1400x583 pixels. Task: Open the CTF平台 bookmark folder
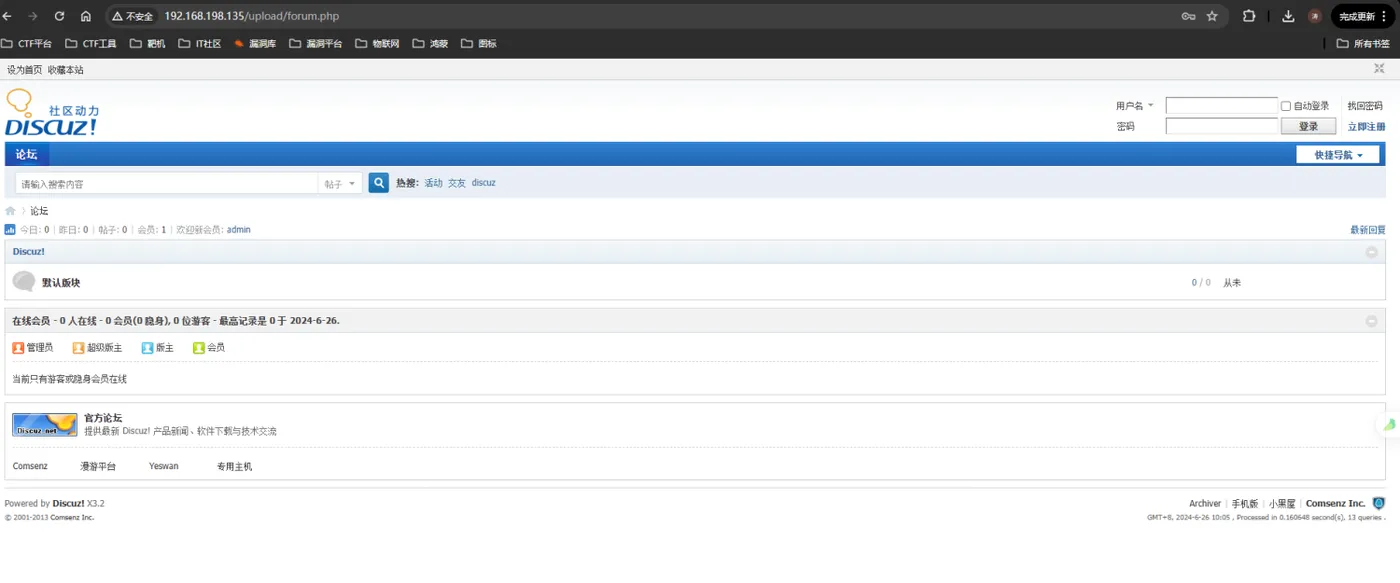tap(27, 44)
